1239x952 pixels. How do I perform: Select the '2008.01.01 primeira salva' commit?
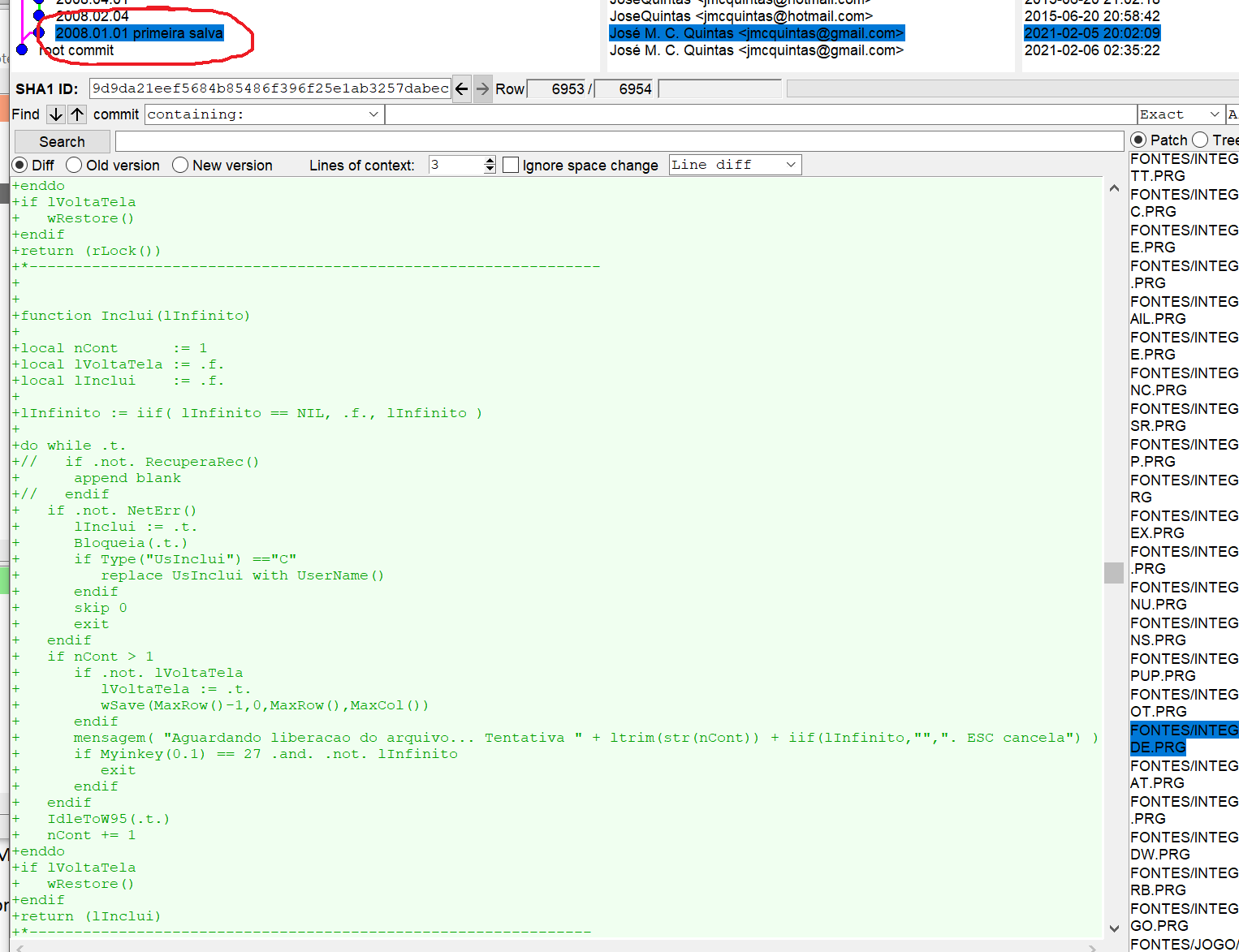coord(139,33)
